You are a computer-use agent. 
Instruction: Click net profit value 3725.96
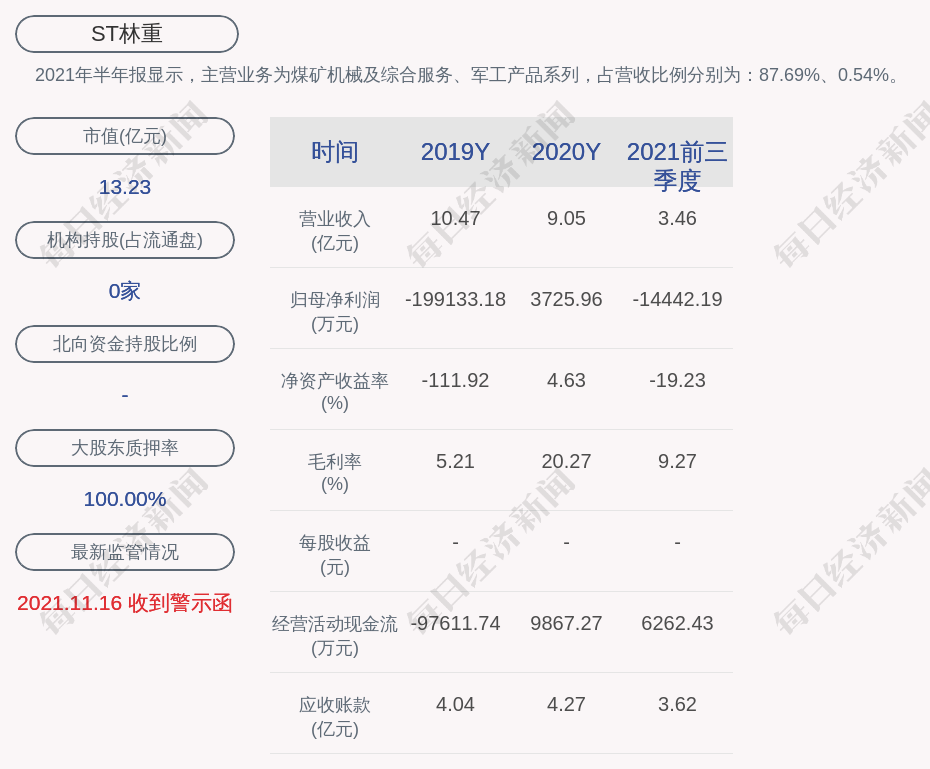pyautogui.click(x=566, y=299)
